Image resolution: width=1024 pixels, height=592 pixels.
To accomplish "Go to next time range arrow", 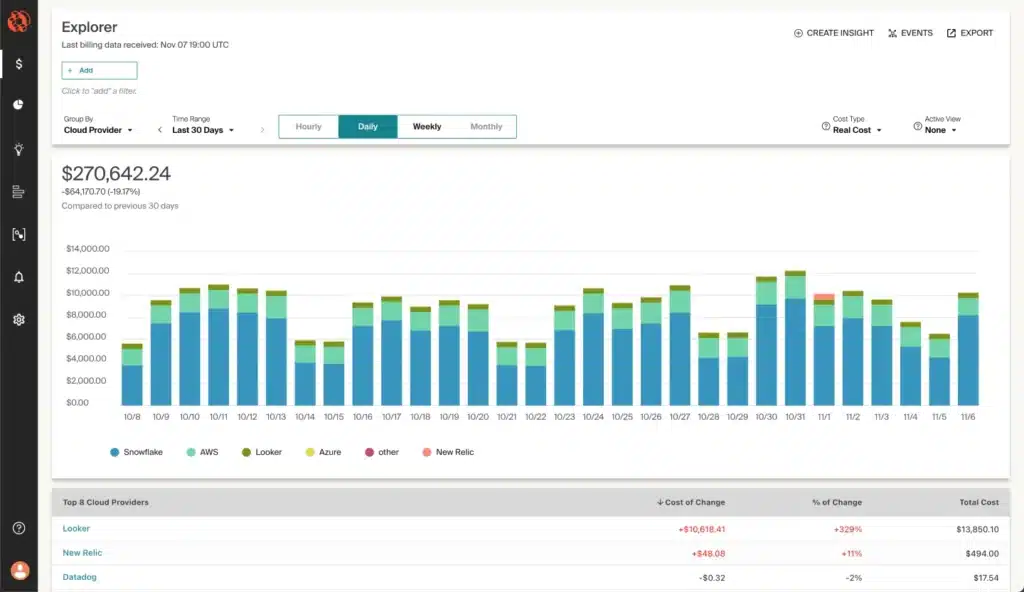I will pyautogui.click(x=263, y=130).
